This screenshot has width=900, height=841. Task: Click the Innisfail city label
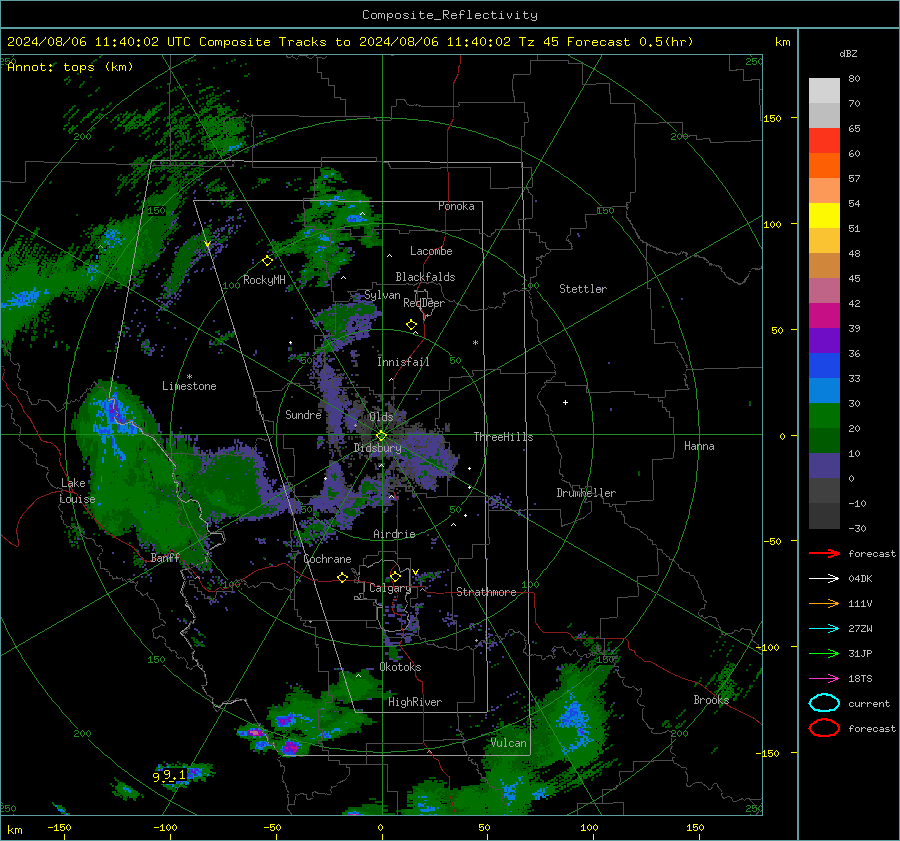tap(404, 362)
